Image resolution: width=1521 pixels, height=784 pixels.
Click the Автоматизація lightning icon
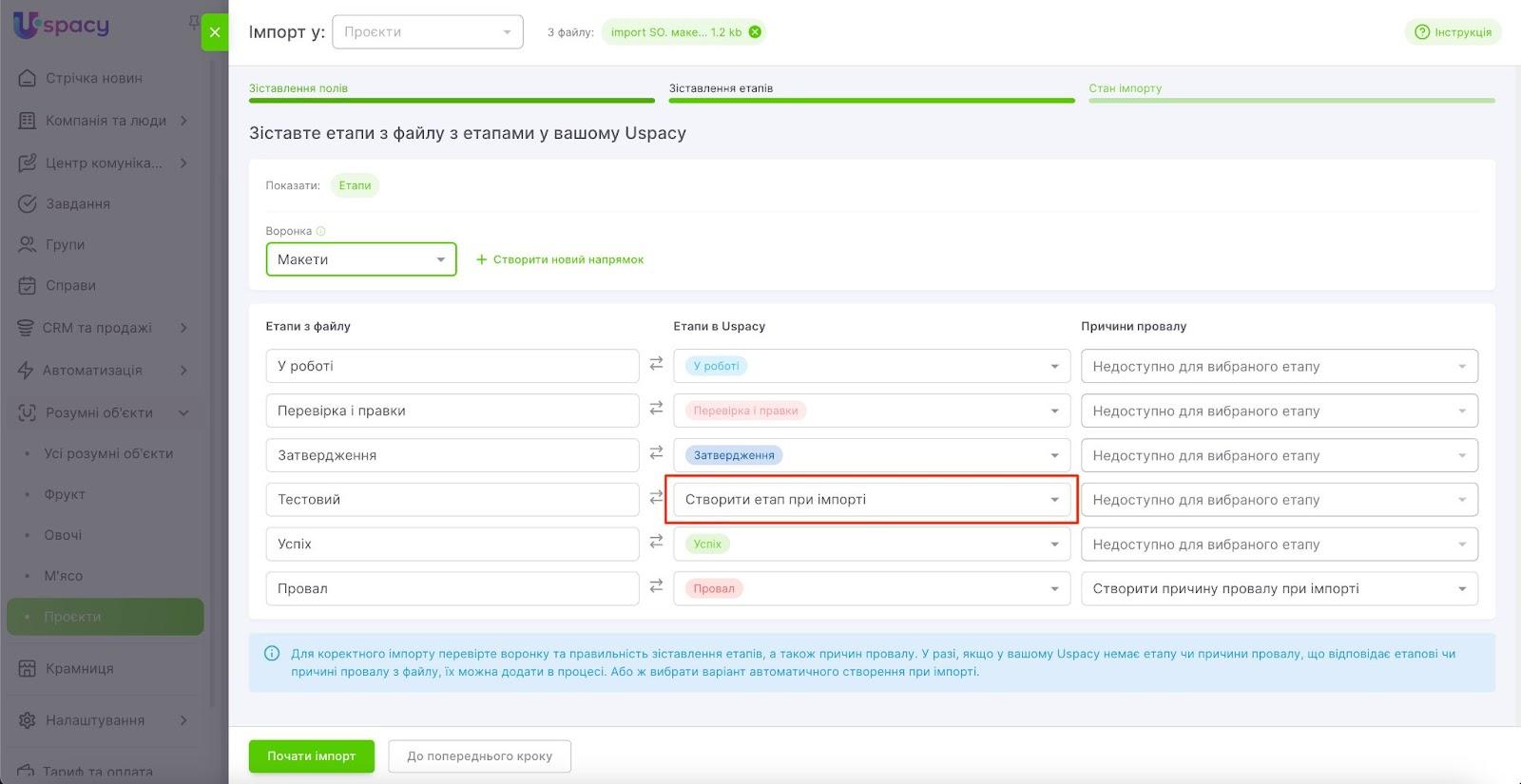[26, 370]
